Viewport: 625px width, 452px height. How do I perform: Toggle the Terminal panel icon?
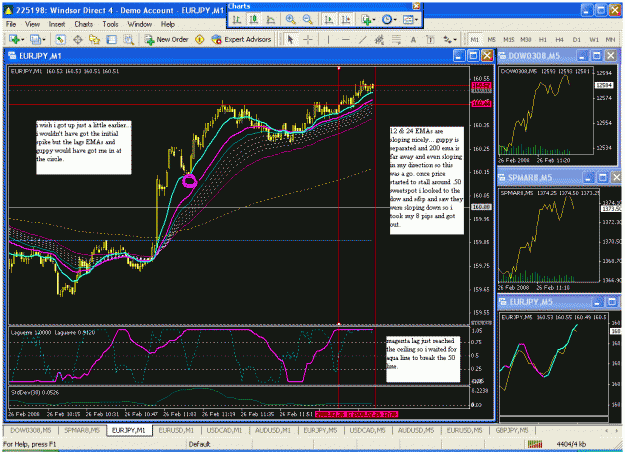[x=112, y=39]
